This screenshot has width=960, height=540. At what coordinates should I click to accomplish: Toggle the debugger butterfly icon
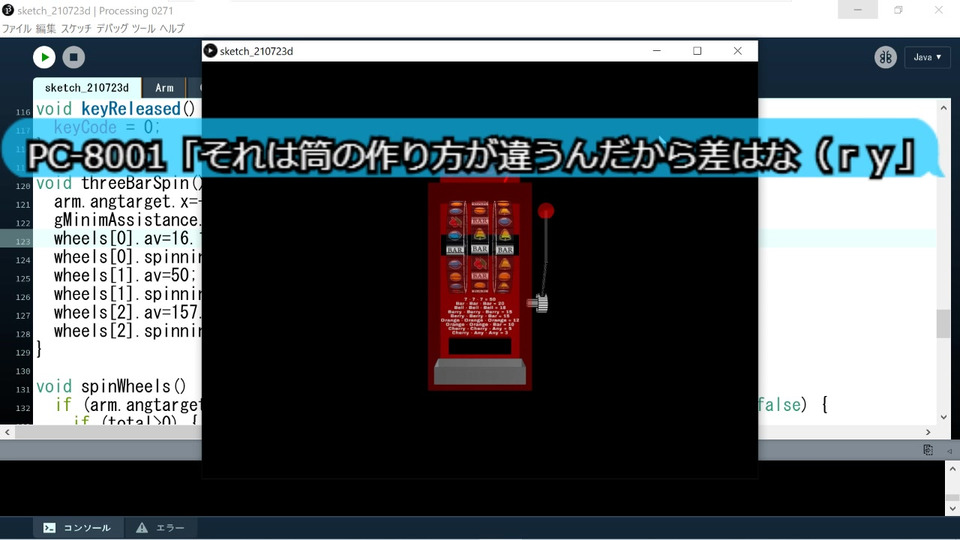pyautogui.click(x=885, y=57)
